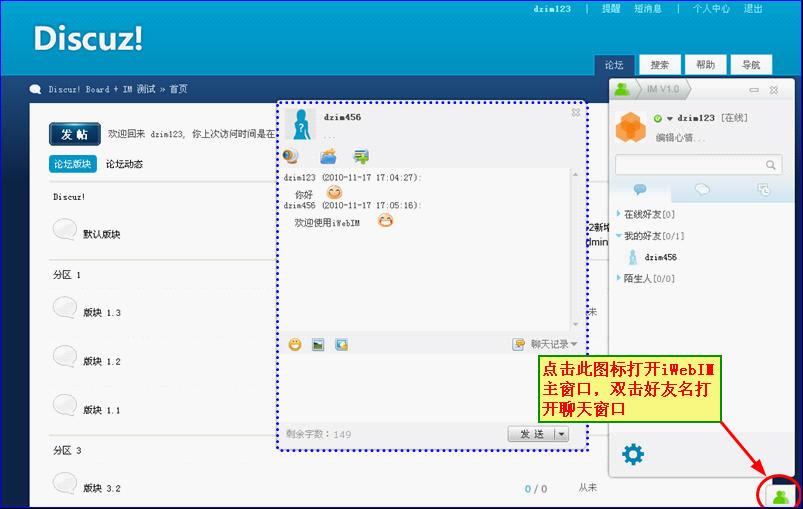
Task: Open the emoticon smiley picker
Action: click(x=295, y=345)
